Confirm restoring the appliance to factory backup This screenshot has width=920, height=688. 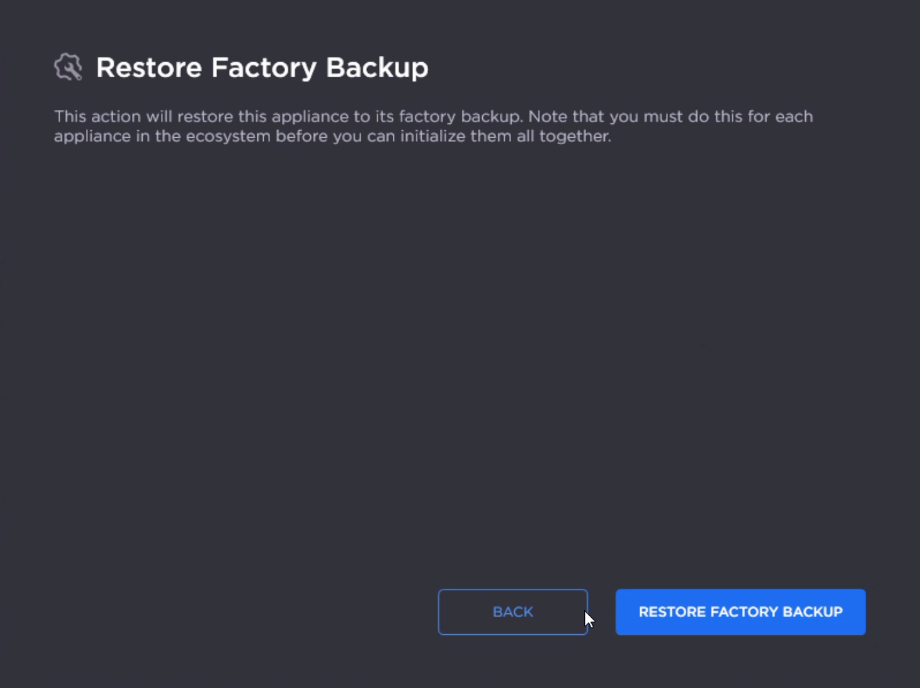(740, 612)
